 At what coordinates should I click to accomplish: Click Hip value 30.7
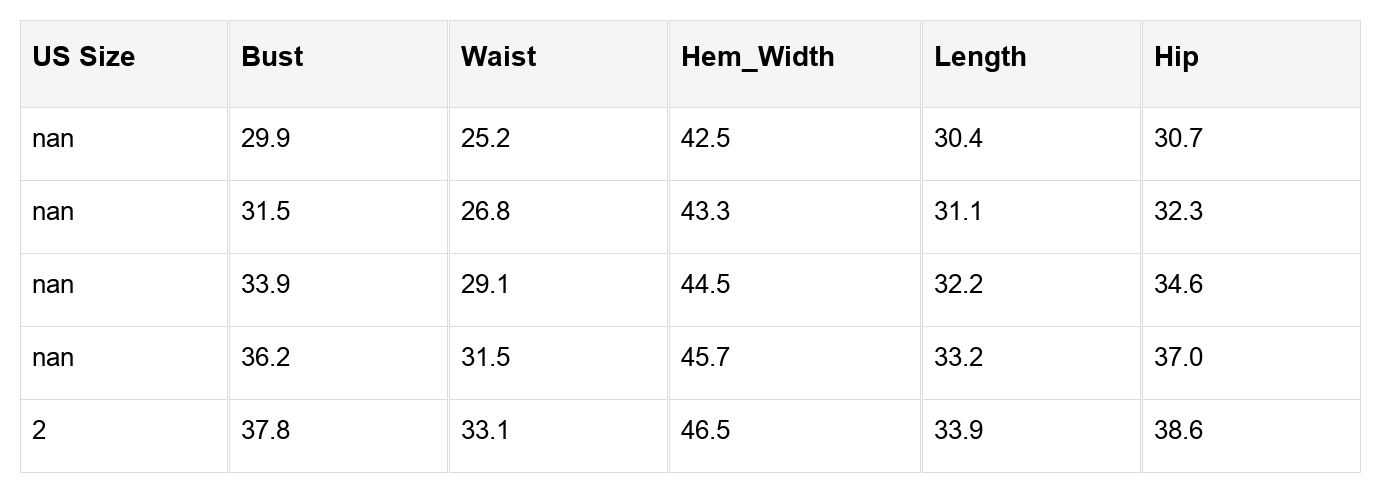pyautogui.click(x=1178, y=138)
